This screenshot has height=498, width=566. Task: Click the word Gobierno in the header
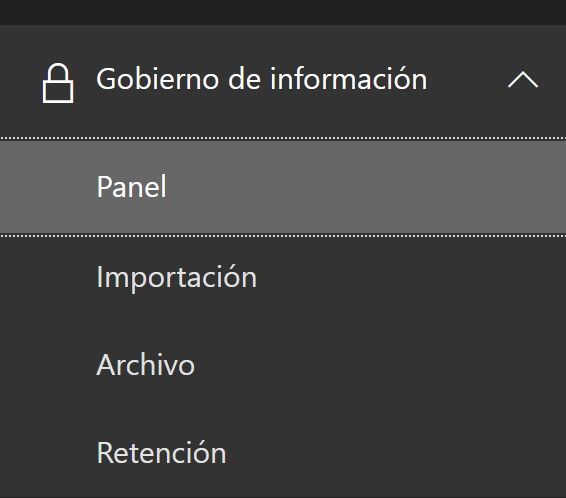pos(157,79)
